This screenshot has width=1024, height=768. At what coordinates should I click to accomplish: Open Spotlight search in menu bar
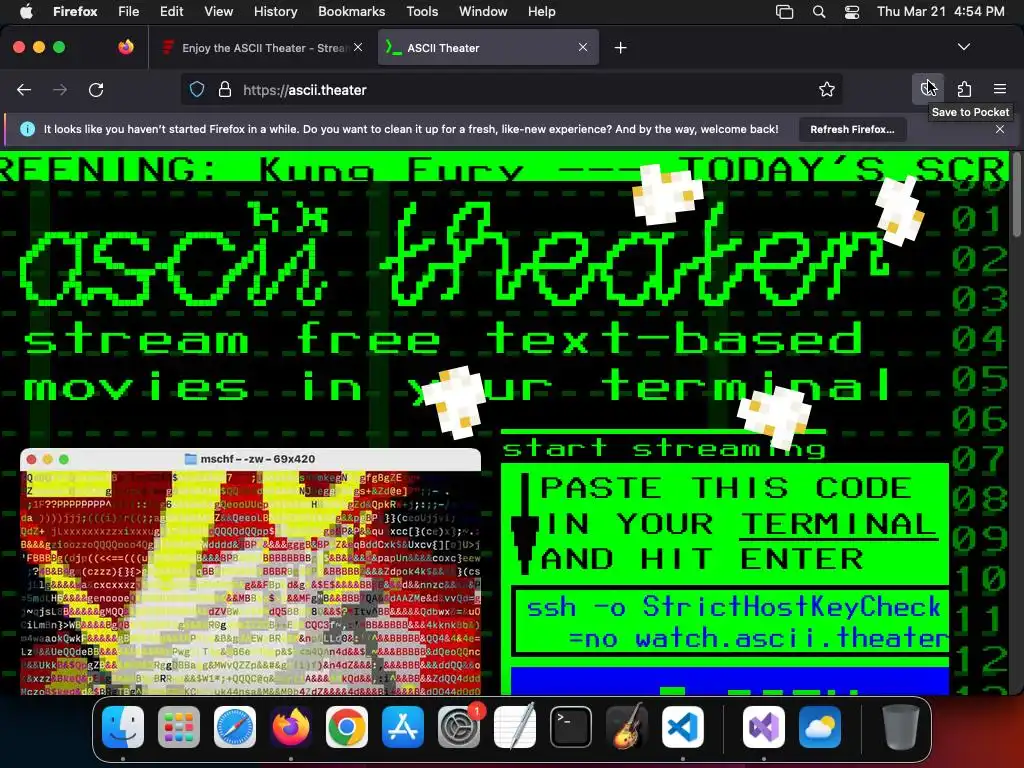point(818,11)
